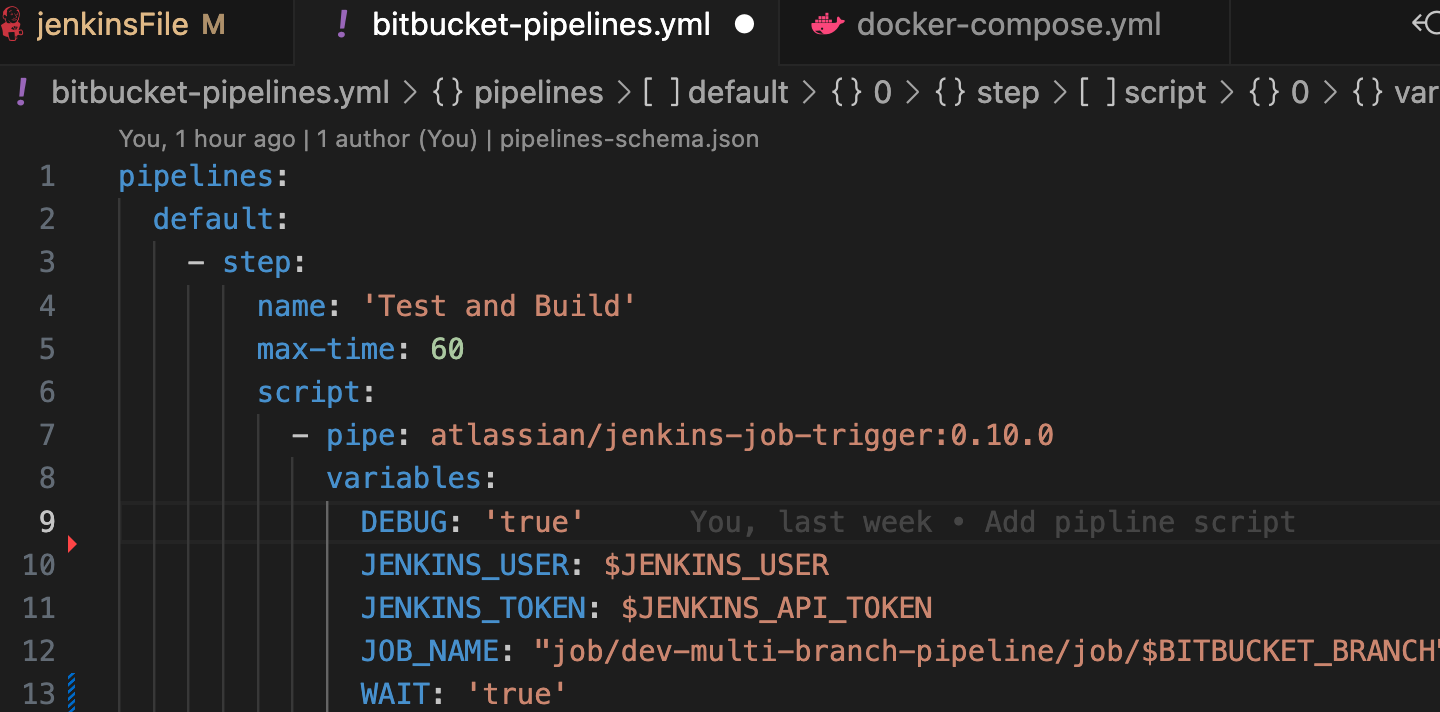Image resolution: width=1440 pixels, height=712 pixels.
Task: Click line number 9 in the gutter
Action: [x=47, y=521]
